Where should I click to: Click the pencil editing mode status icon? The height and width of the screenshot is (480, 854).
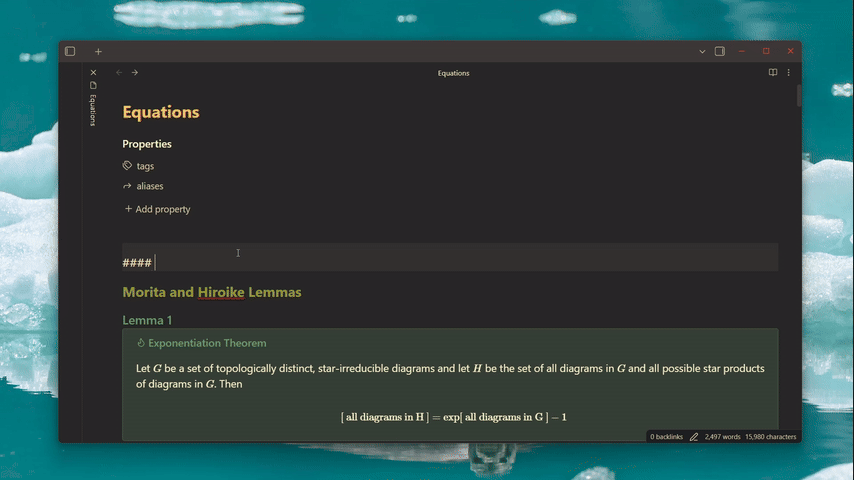(693, 436)
